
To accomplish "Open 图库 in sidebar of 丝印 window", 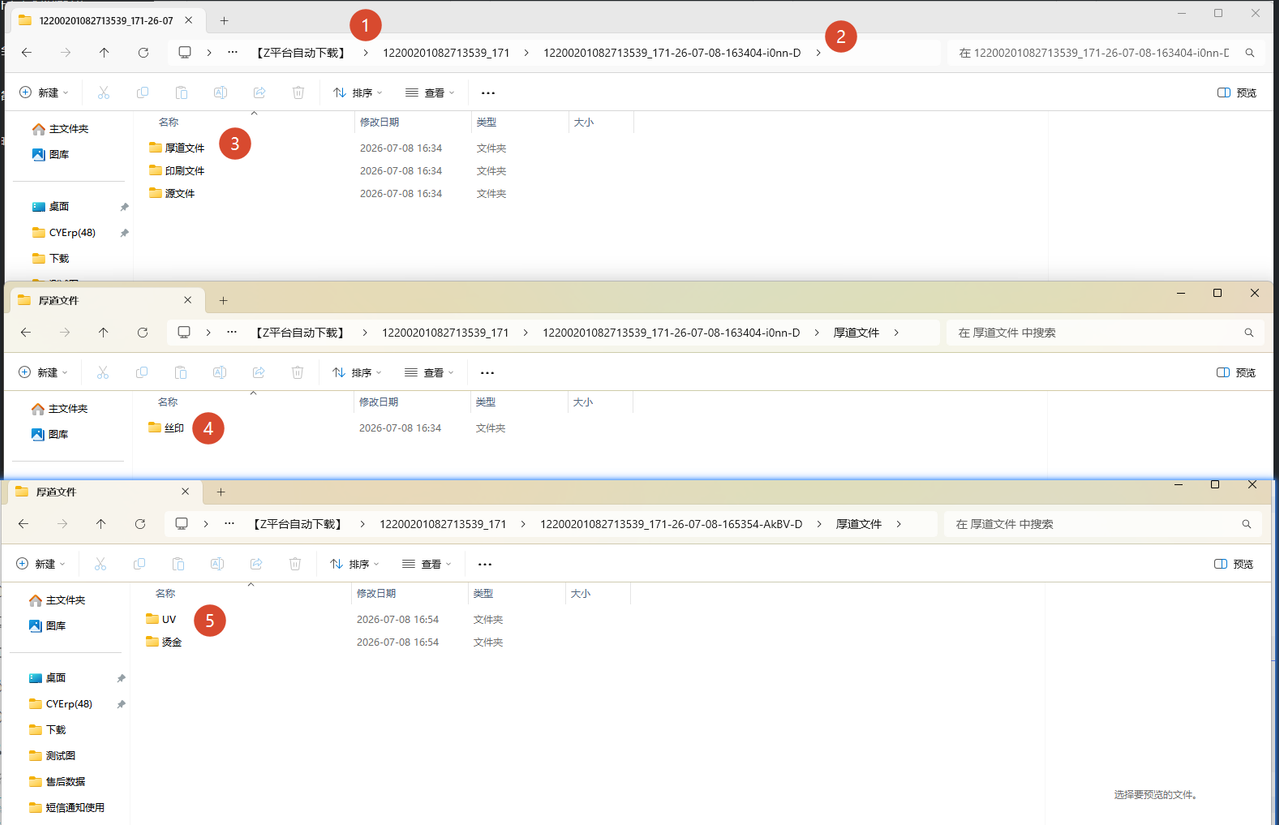I will pyautogui.click(x=51, y=434).
